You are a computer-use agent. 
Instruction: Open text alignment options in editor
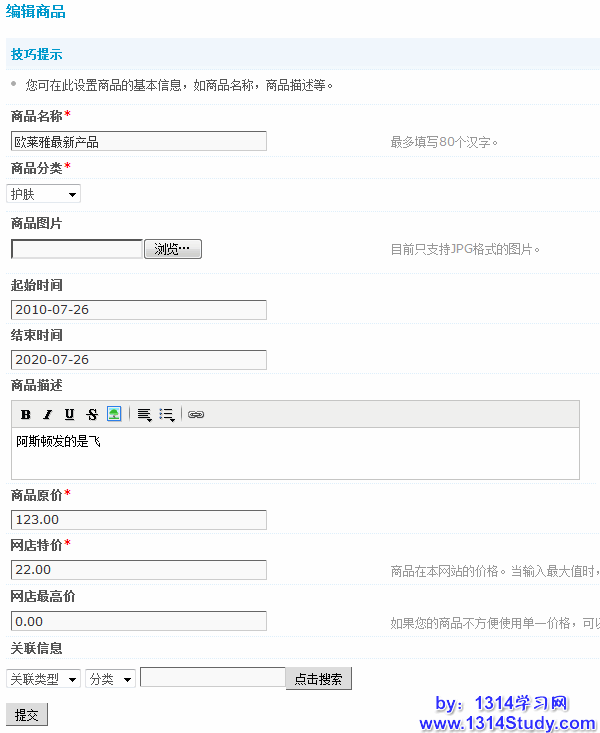coord(144,414)
